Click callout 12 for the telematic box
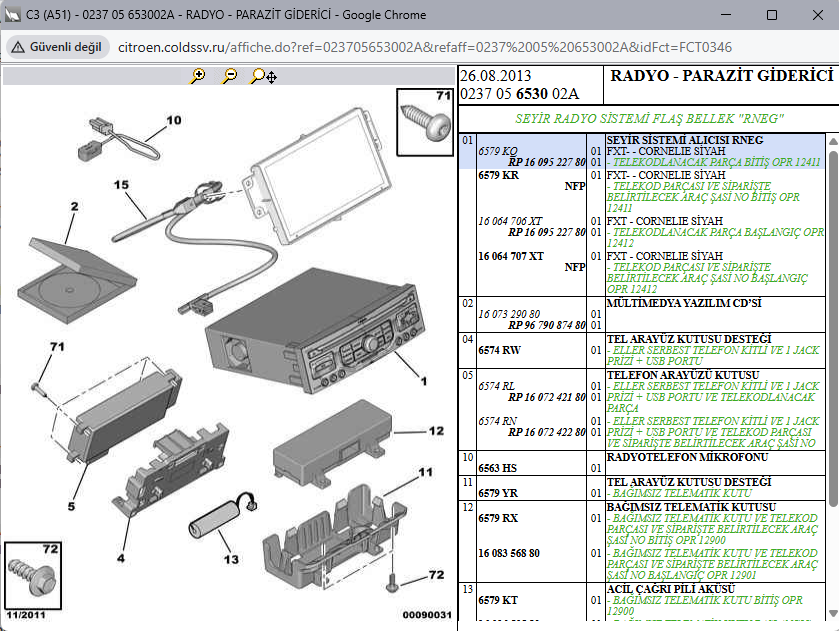Screen dimensions: 839x631 pyautogui.click(x=436, y=431)
